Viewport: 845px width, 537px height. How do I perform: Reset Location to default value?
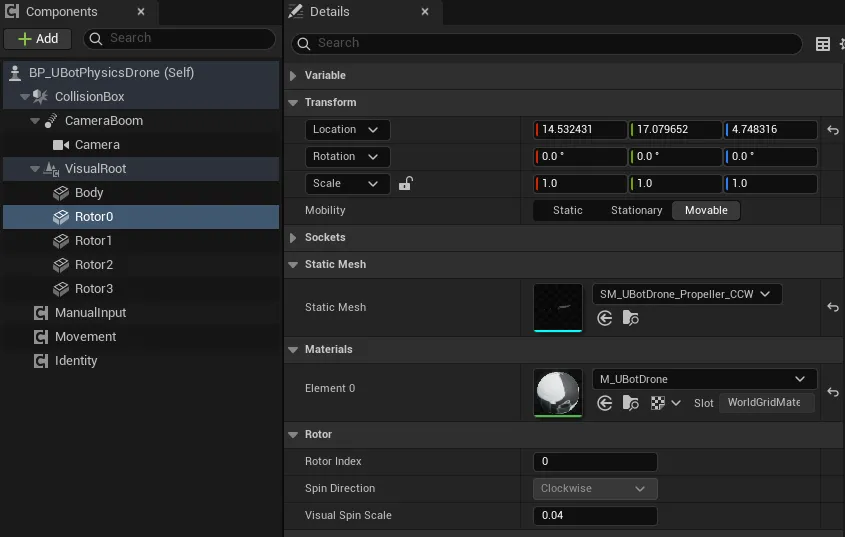tap(833, 130)
